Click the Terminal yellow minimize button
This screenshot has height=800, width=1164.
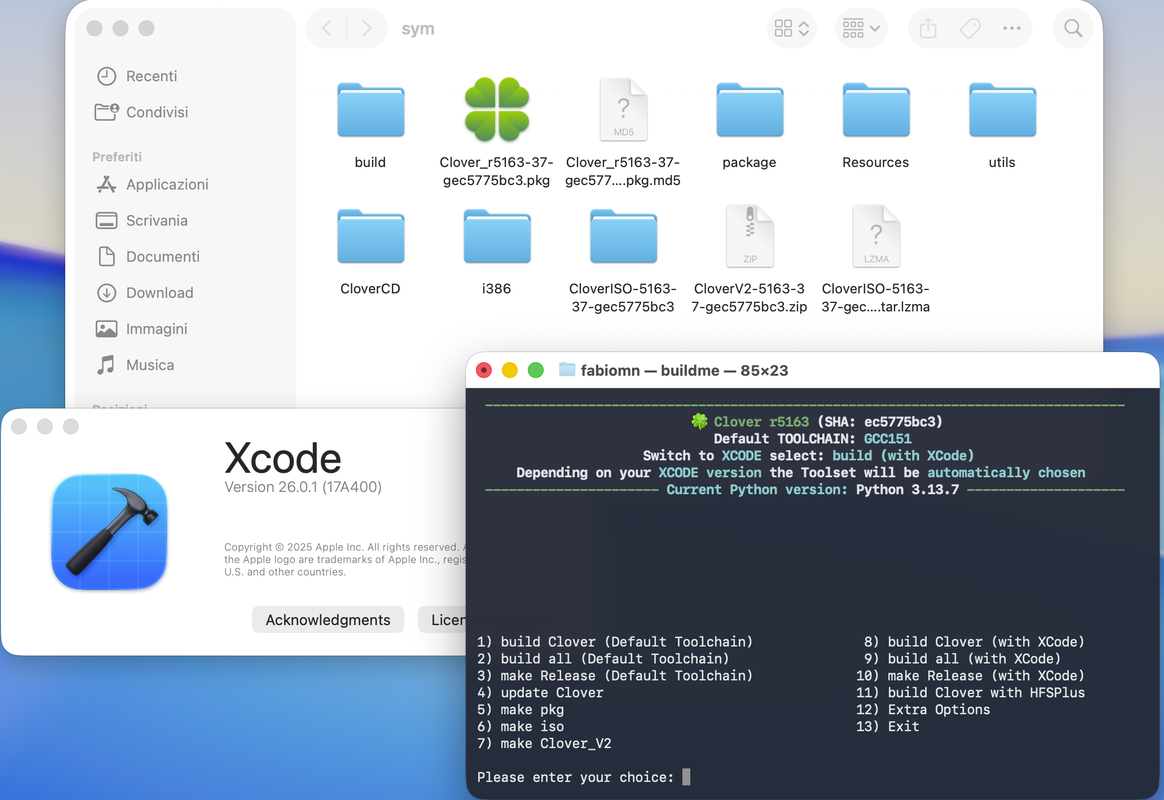coord(509,370)
